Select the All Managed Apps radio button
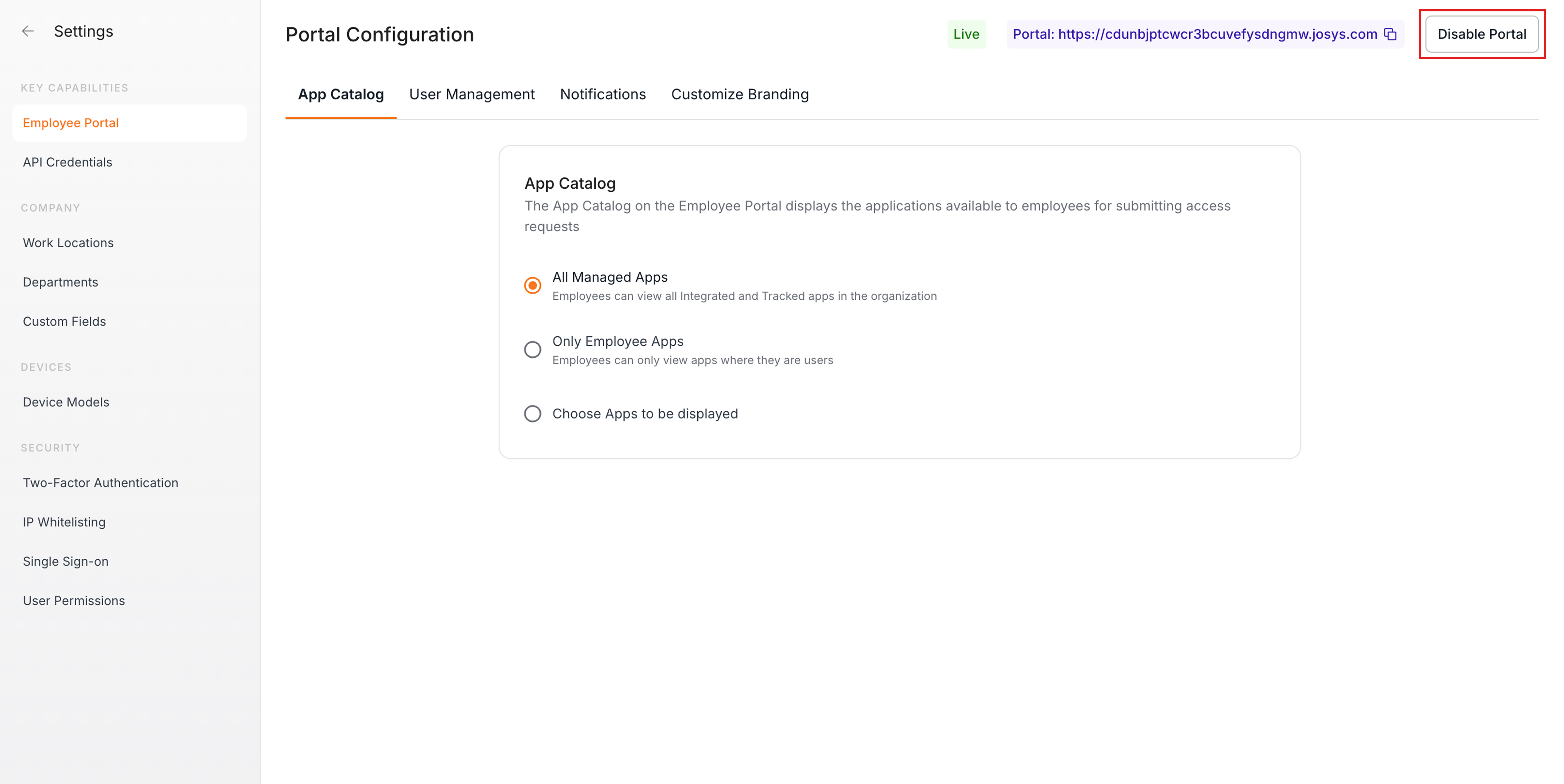The image size is (1564, 784). tap(533, 285)
